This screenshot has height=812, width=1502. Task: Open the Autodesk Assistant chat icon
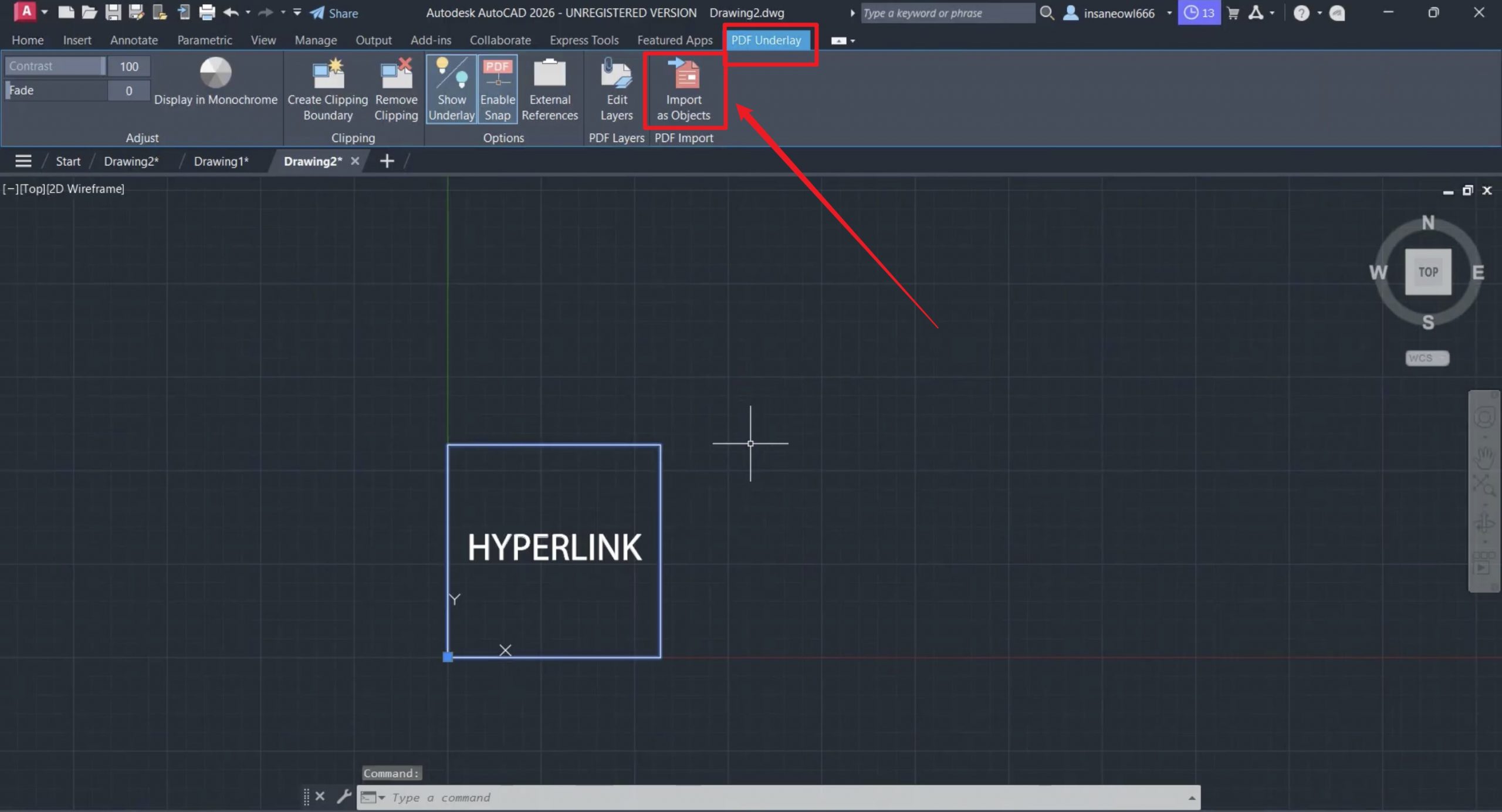click(1337, 13)
